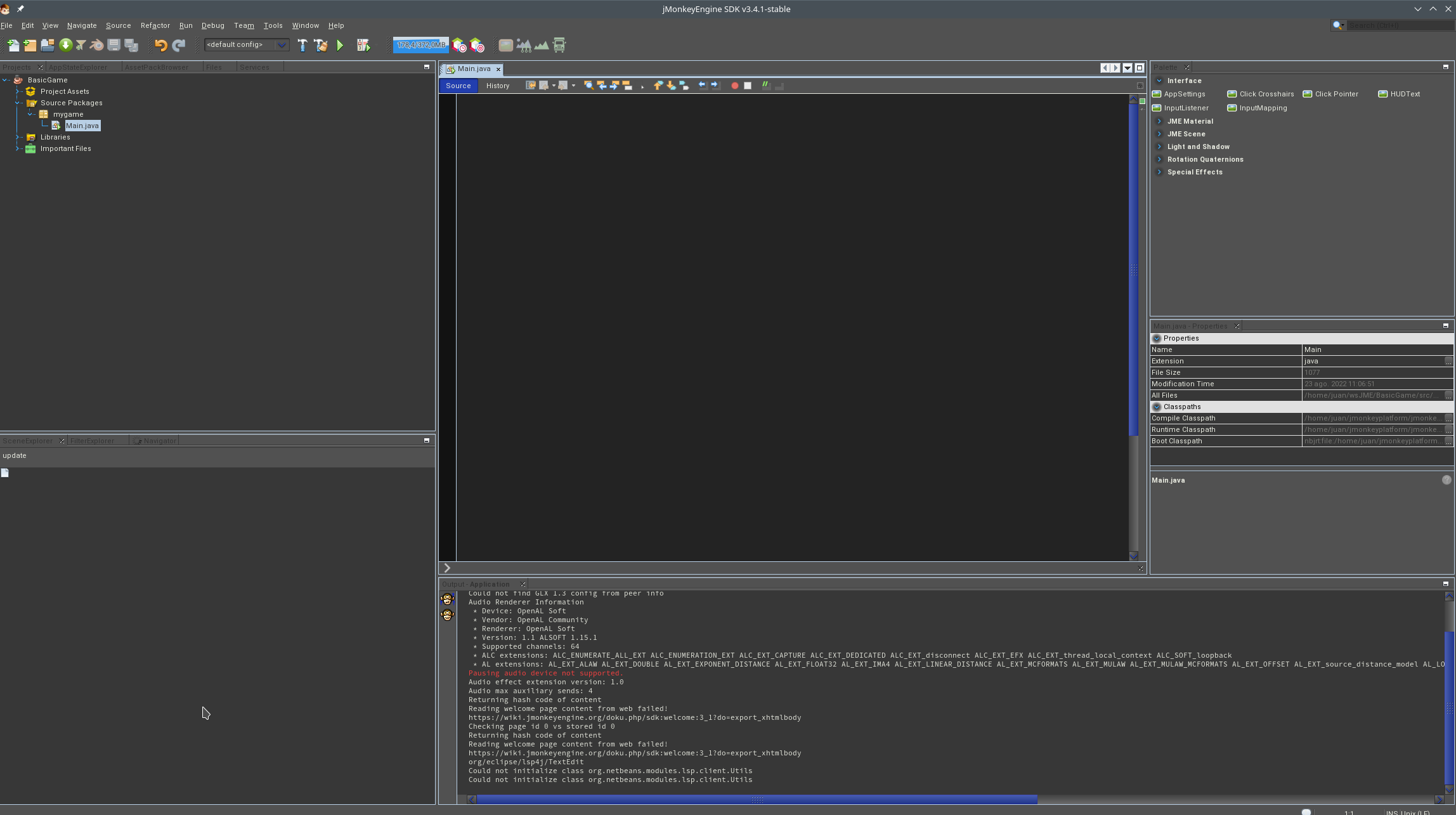Click the Undo arrow in the toolbar

[x=160, y=45]
